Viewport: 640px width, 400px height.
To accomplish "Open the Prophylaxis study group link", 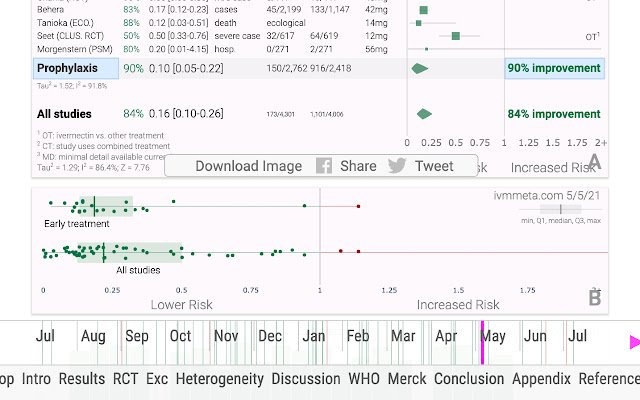I will (x=76, y=68).
